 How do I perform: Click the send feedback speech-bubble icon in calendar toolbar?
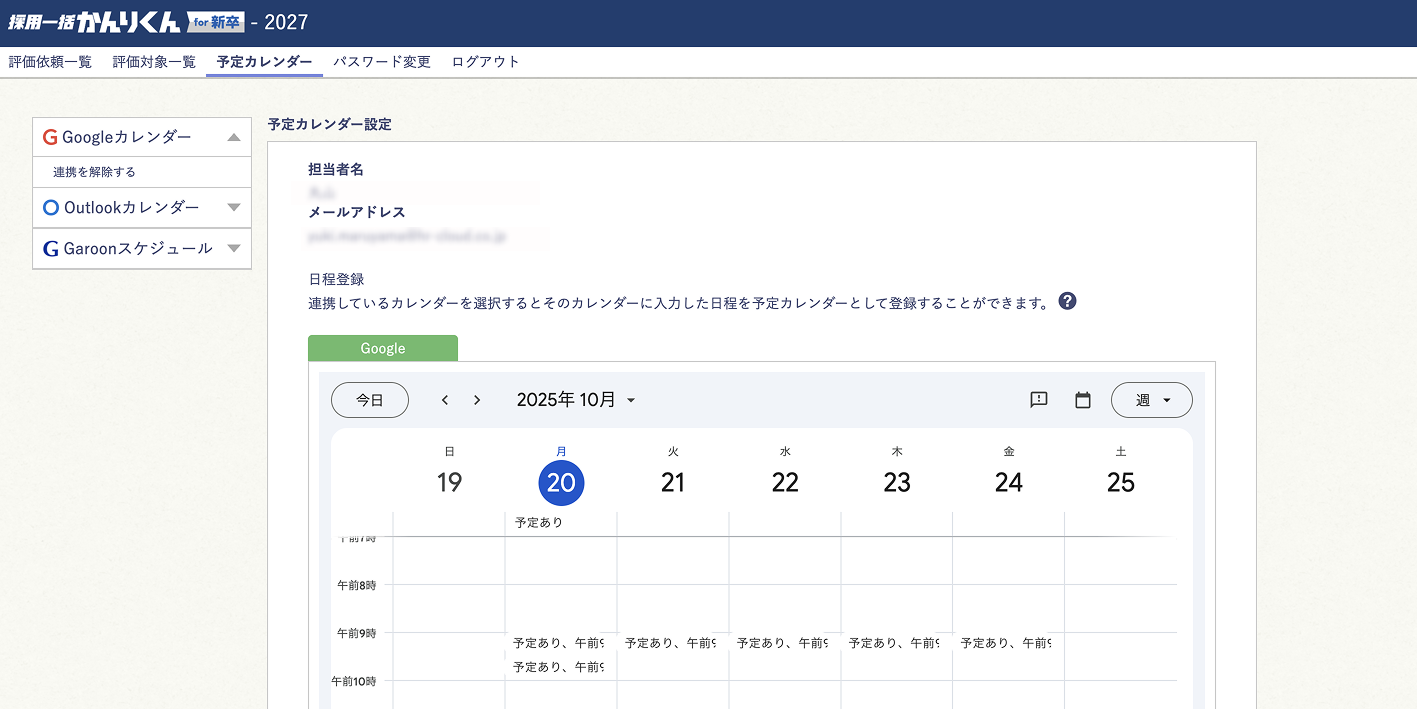coord(1038,399)
